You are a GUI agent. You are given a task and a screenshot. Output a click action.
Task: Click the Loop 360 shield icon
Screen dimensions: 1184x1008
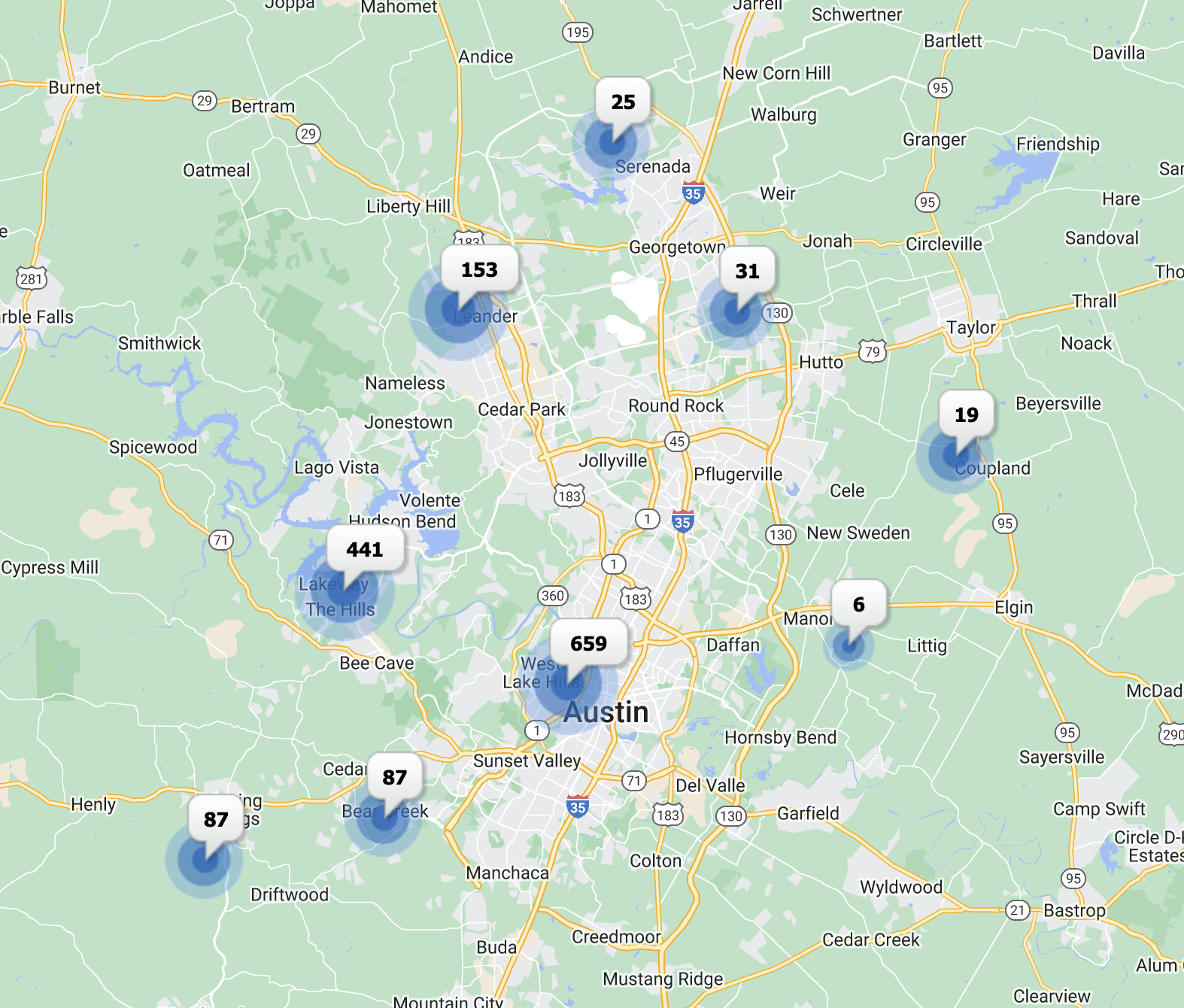(x=552, y=596)
